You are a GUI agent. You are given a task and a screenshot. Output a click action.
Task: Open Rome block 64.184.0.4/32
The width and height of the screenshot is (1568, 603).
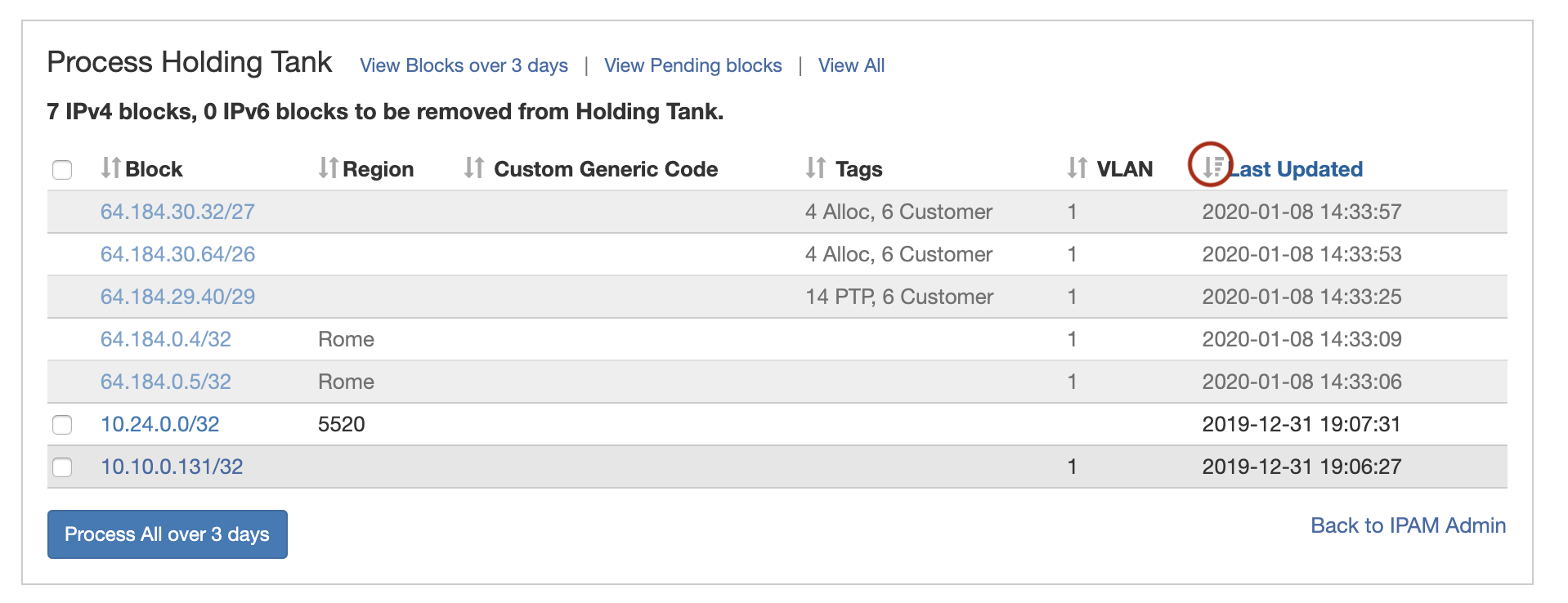(x=166, y=339)
